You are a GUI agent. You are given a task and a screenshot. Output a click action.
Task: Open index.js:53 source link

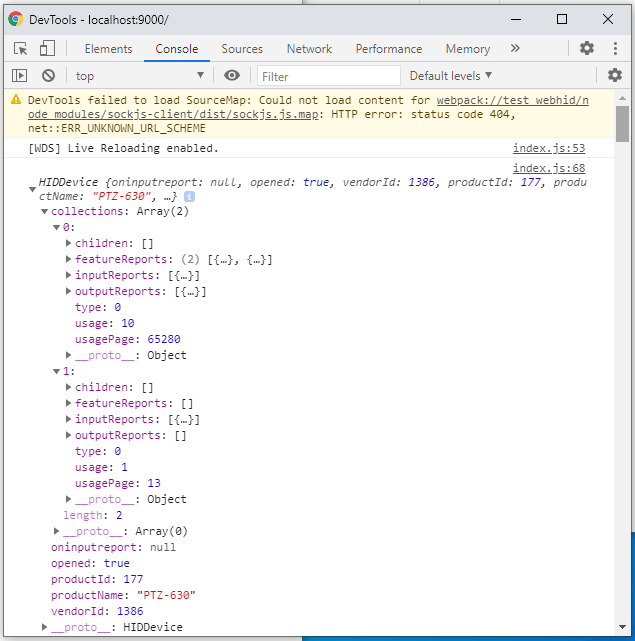pos(549,148)
